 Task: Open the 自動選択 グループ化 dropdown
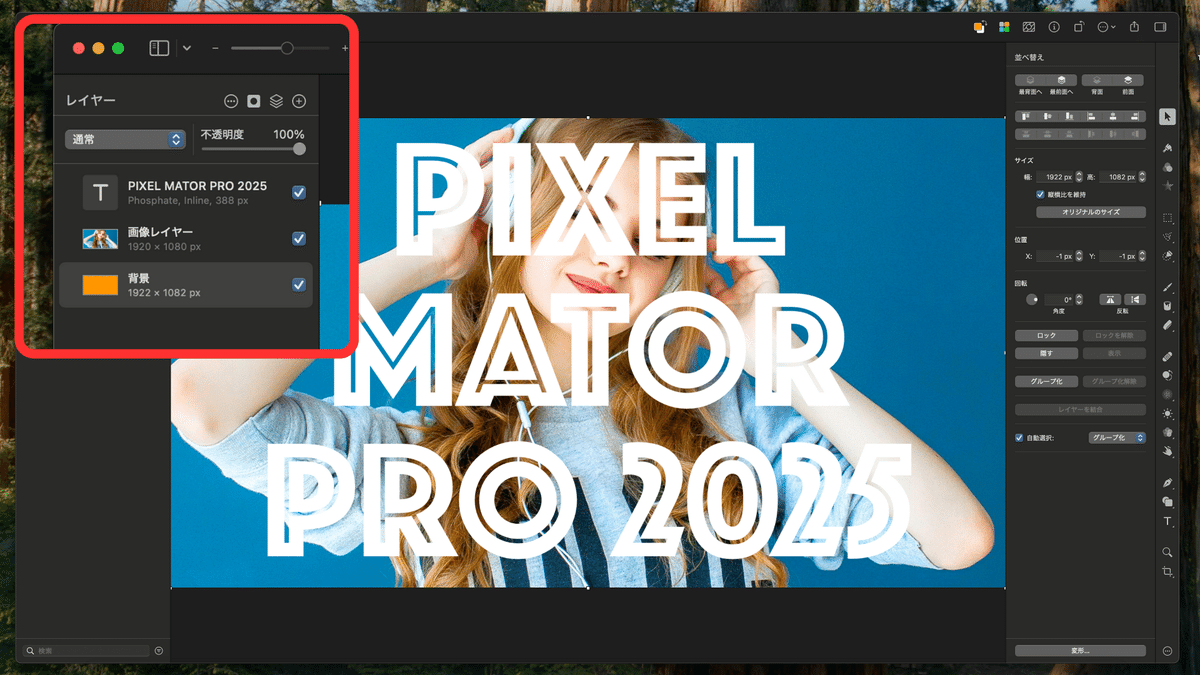click(1117, 437)
